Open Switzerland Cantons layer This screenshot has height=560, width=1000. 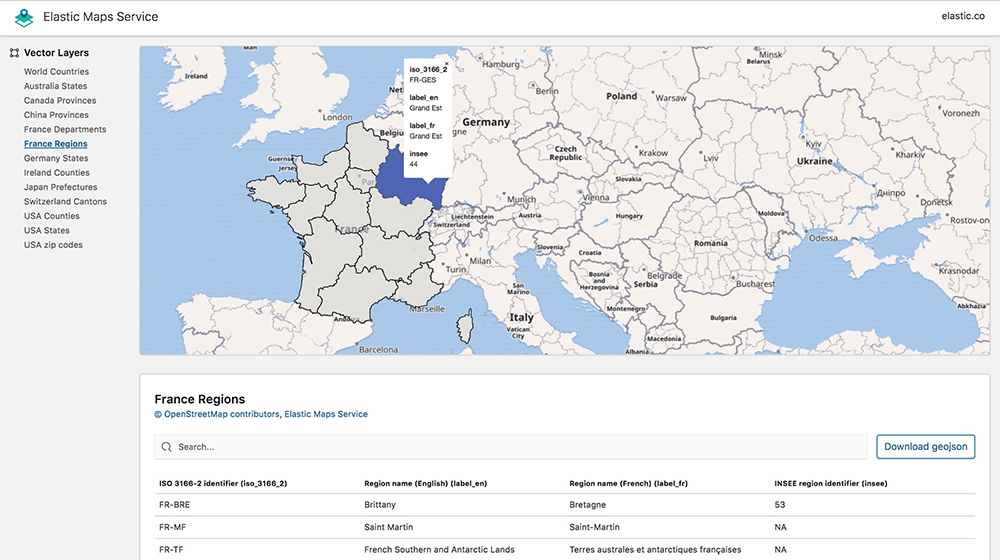(x=65, y=202)
